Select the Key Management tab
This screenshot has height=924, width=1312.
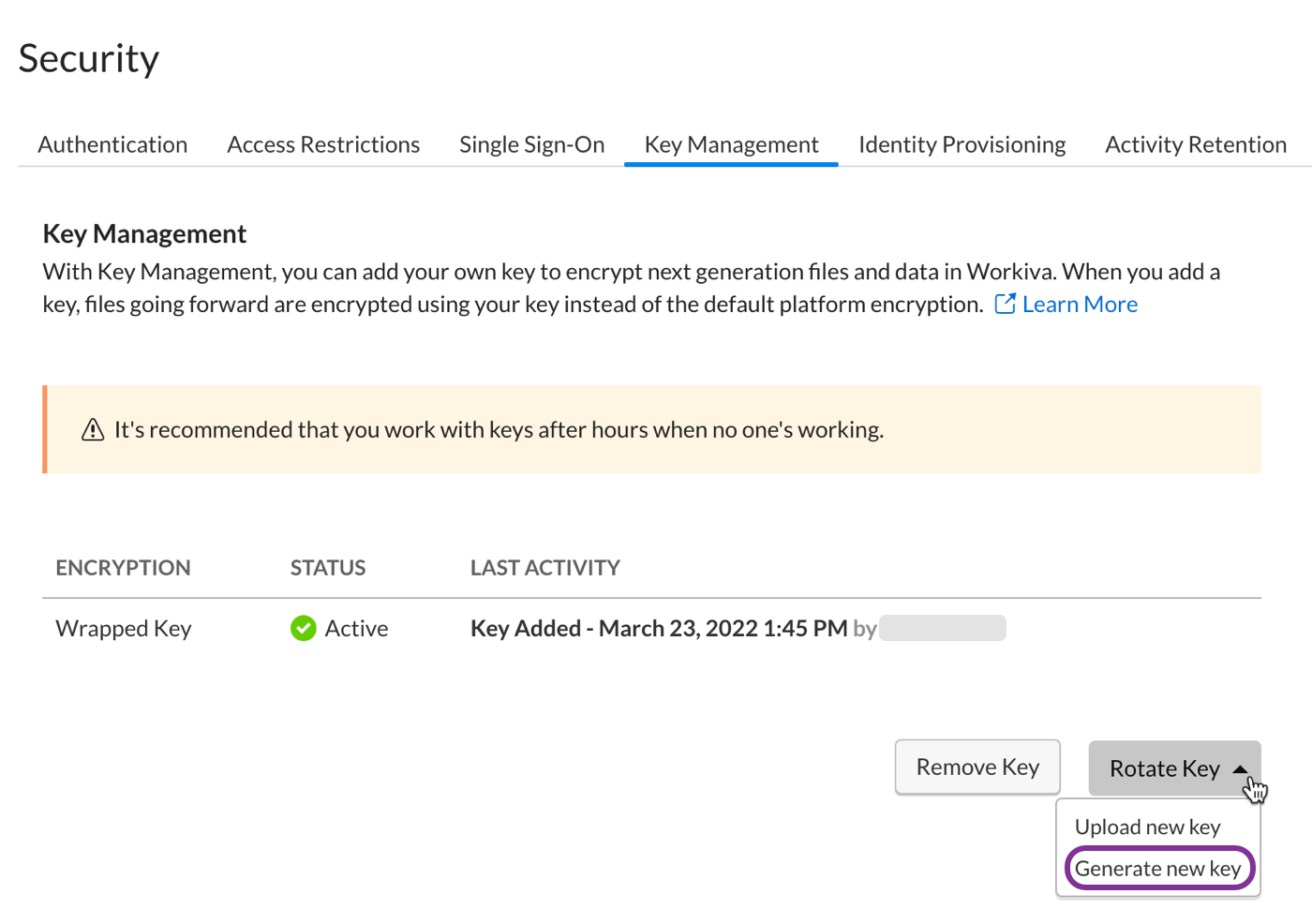tap(730, 144)
